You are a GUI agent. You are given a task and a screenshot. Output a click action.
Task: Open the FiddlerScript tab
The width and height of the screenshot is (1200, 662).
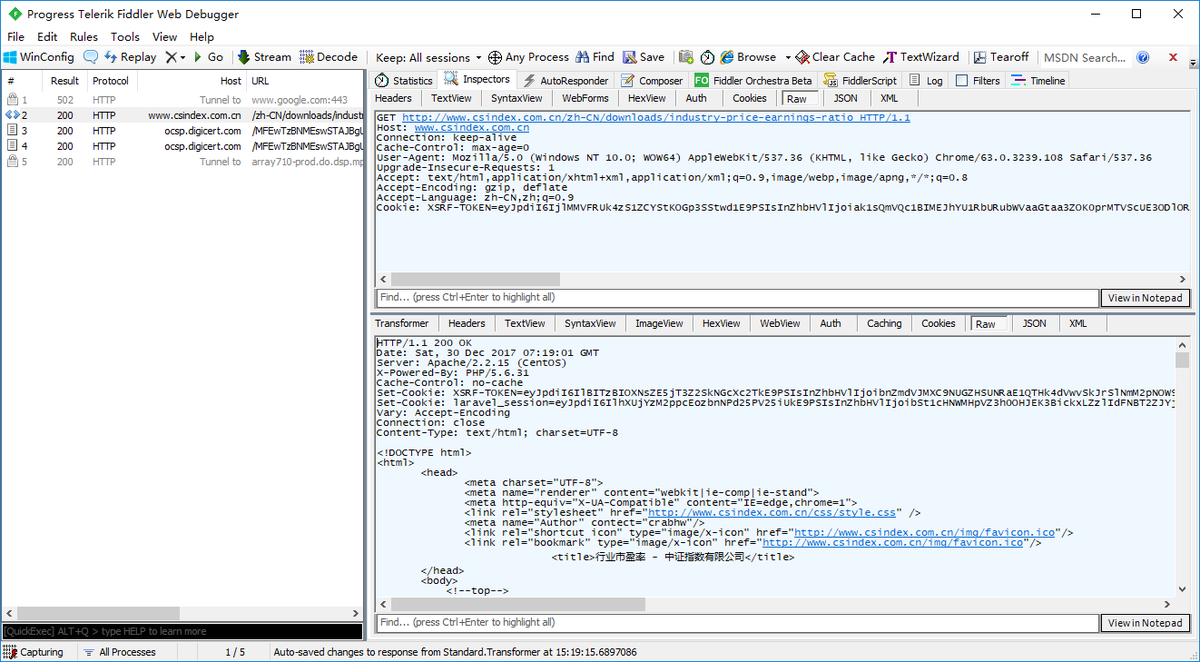pyautogui.click(x=860, y=80)
